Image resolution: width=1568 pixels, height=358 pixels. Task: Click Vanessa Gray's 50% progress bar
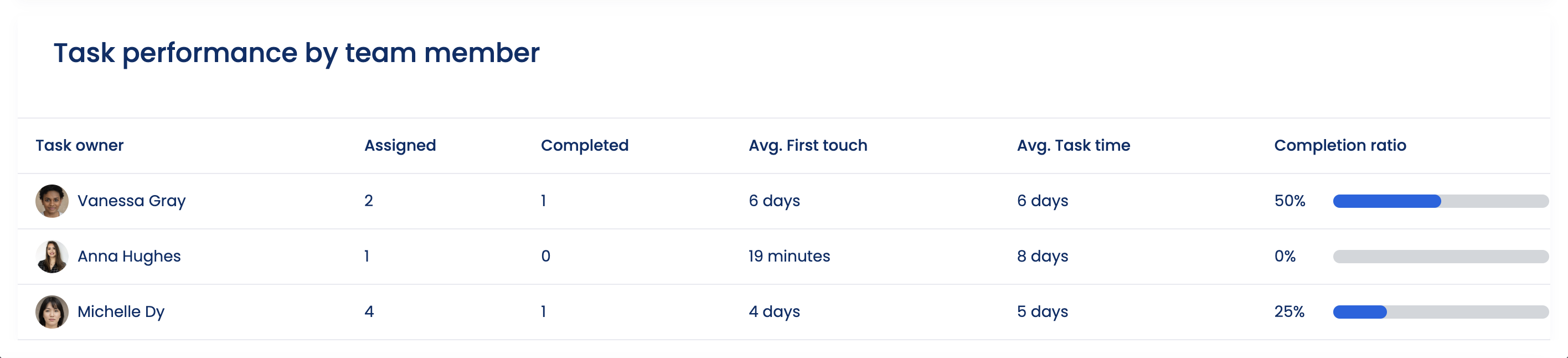tap(1440, 201)
